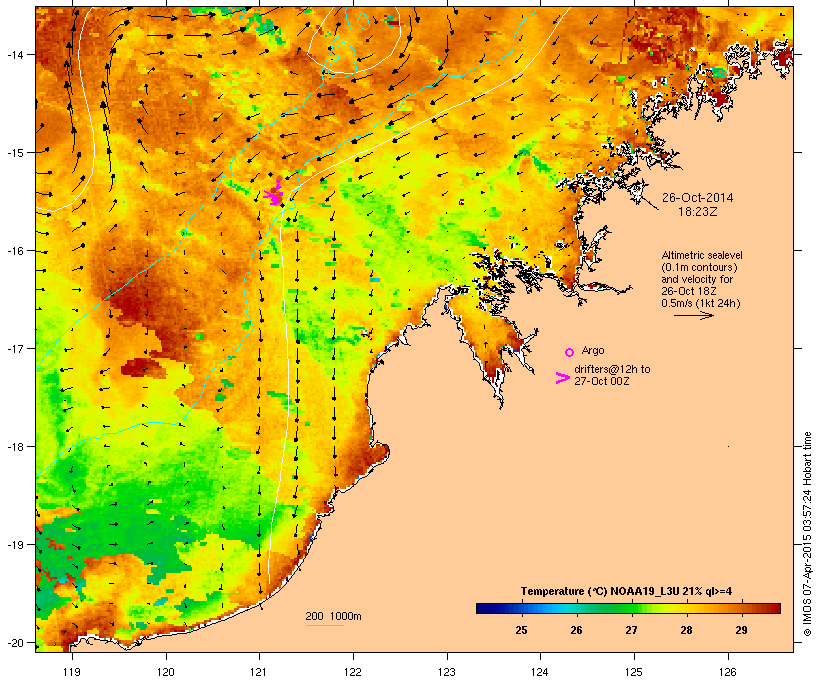
Task: Click longitude label 121
Action: (259, 672)
